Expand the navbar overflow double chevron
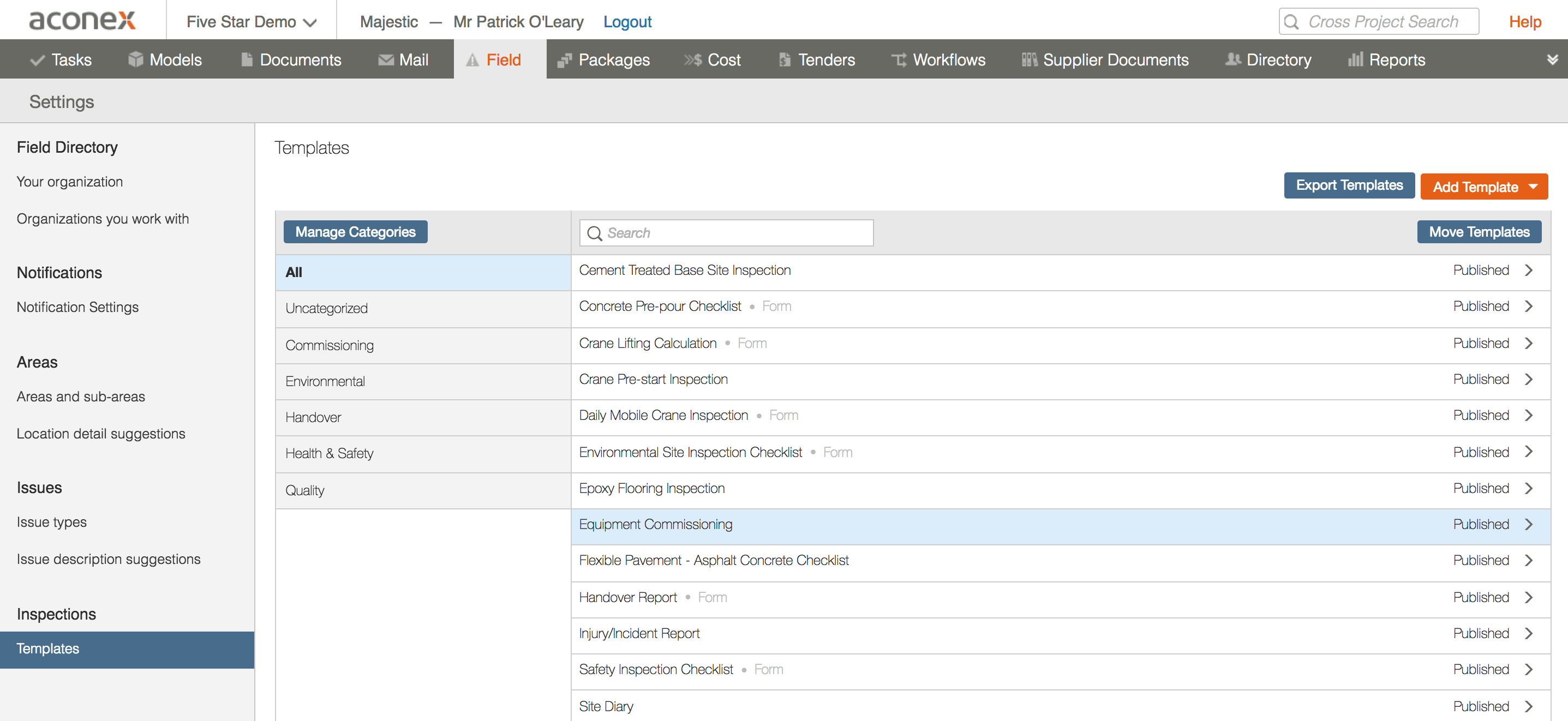Viewport: 1568px width, 721px height. 1552,59
